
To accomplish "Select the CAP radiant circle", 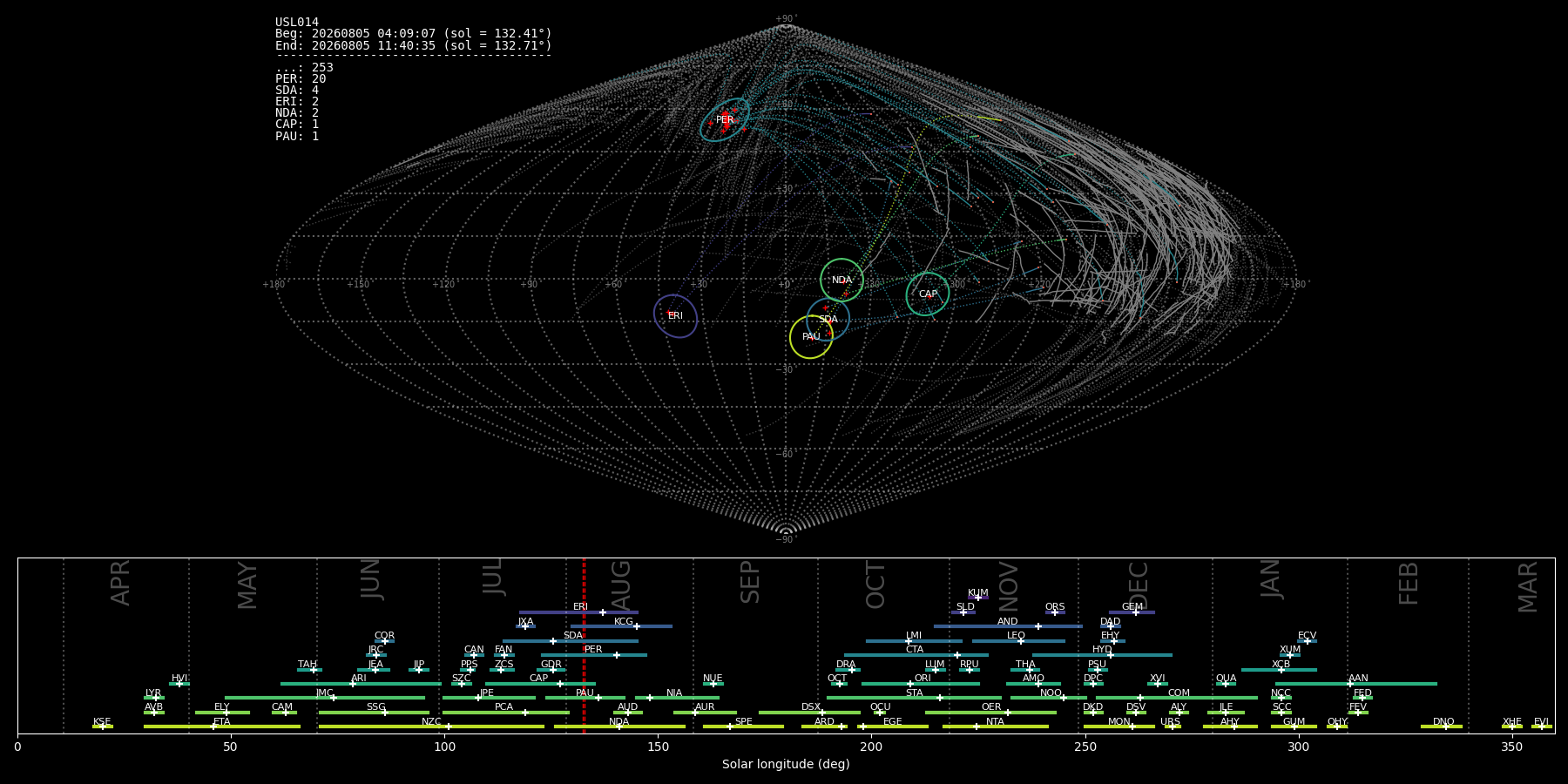I will tap(928, 294).
